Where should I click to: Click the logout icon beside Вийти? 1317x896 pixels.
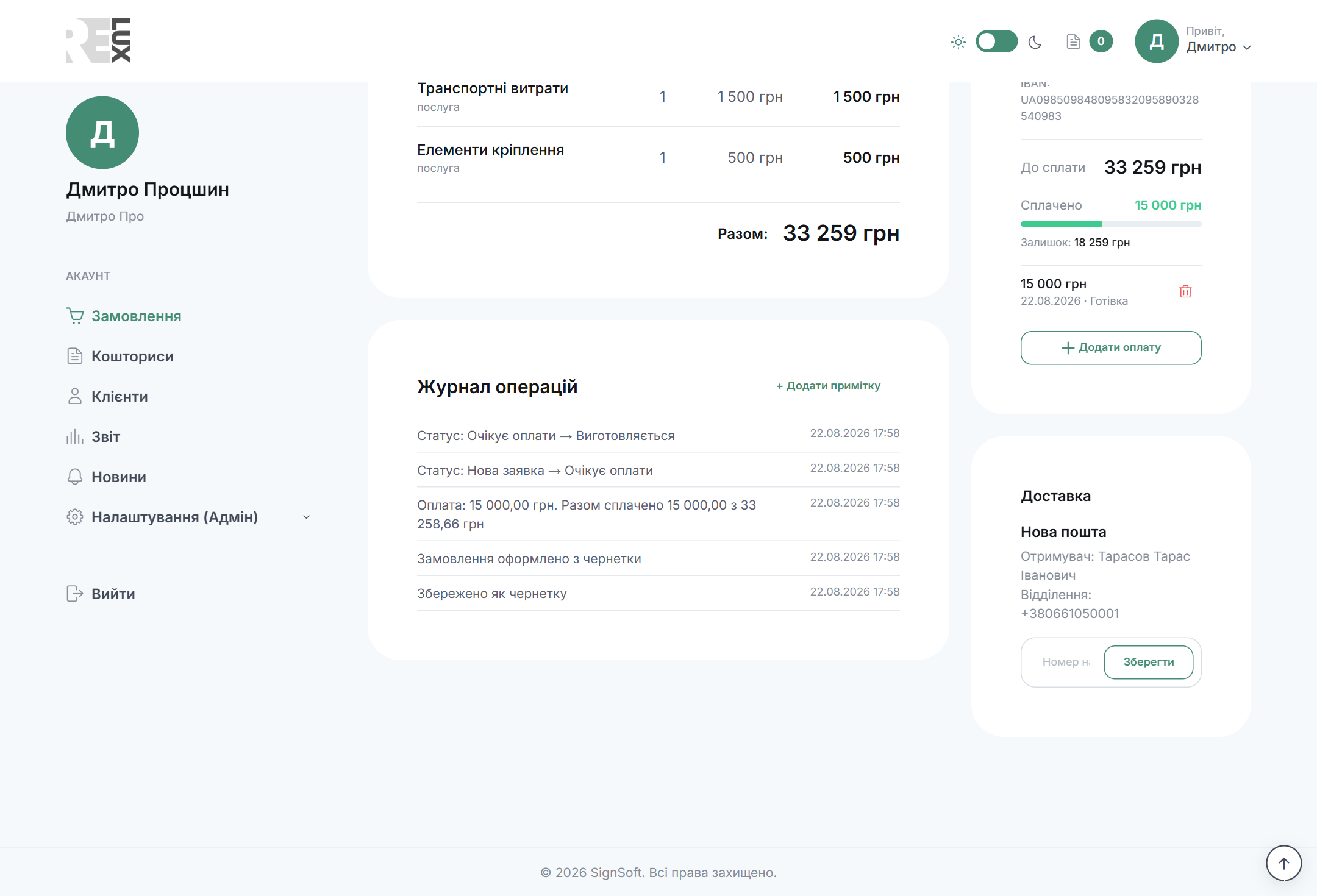point(74,594)
